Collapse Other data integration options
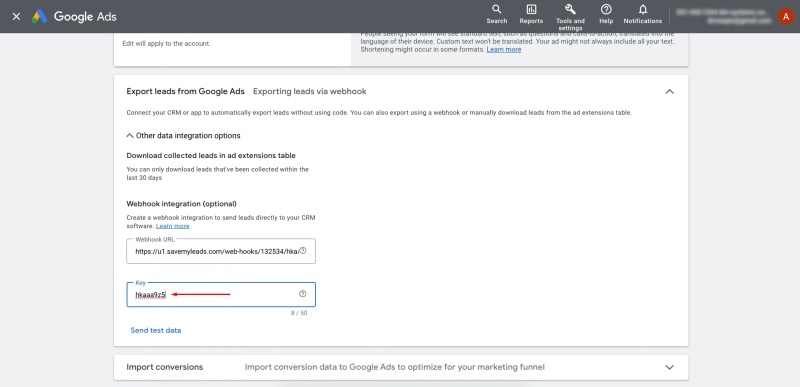This screenshot has height=387, width=800. coord(183,136)
